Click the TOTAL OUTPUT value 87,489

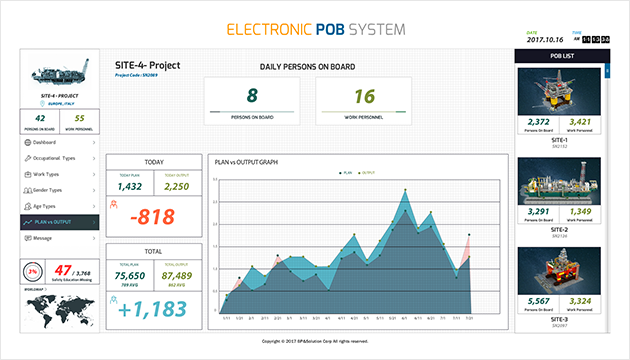(177, 276)
